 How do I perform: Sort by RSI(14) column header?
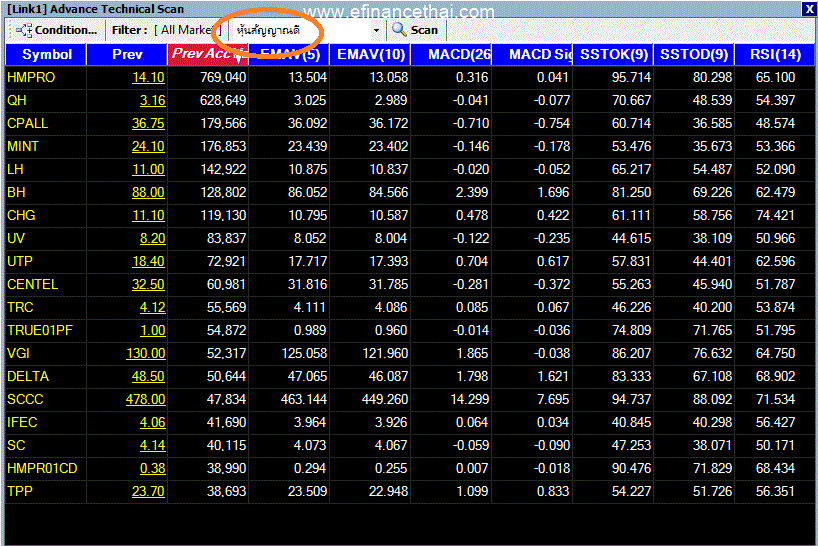point(775,54)
